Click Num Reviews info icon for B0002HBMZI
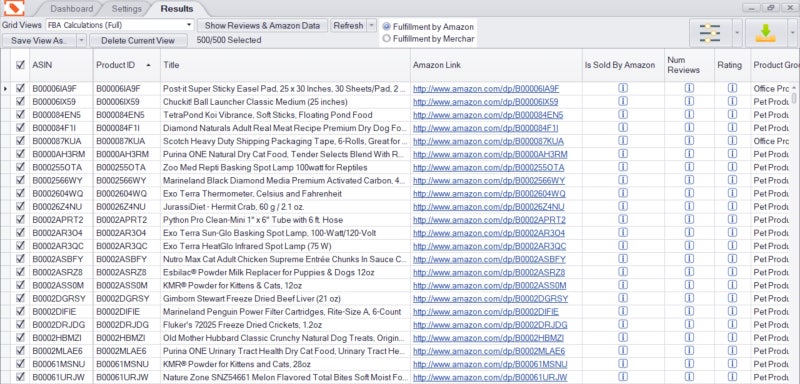 point(689,338)
